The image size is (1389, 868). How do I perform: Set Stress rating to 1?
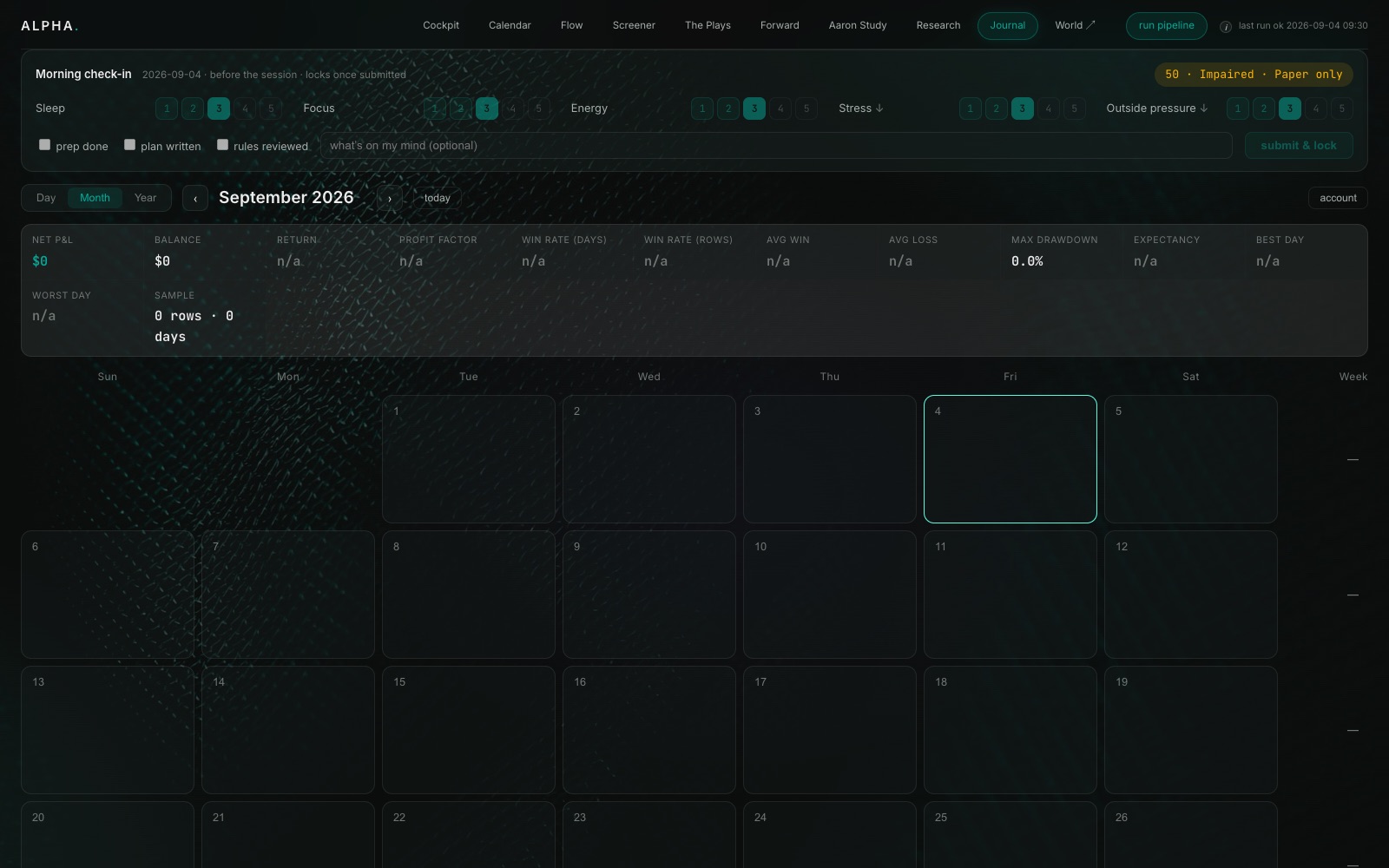pyautogui.click(x=970, y=108)
